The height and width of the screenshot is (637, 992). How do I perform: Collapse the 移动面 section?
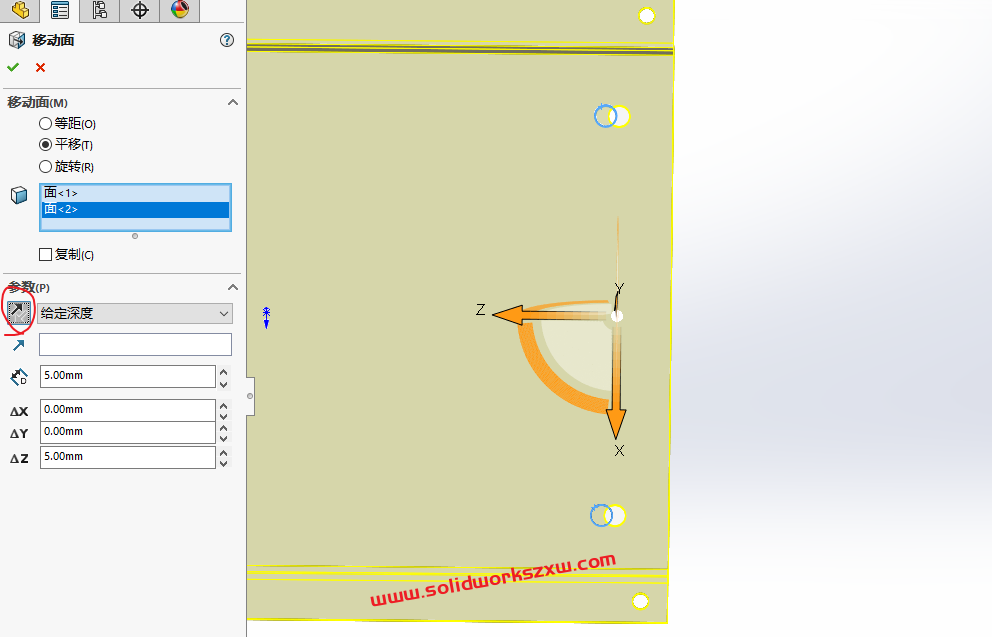pos(233,102)
